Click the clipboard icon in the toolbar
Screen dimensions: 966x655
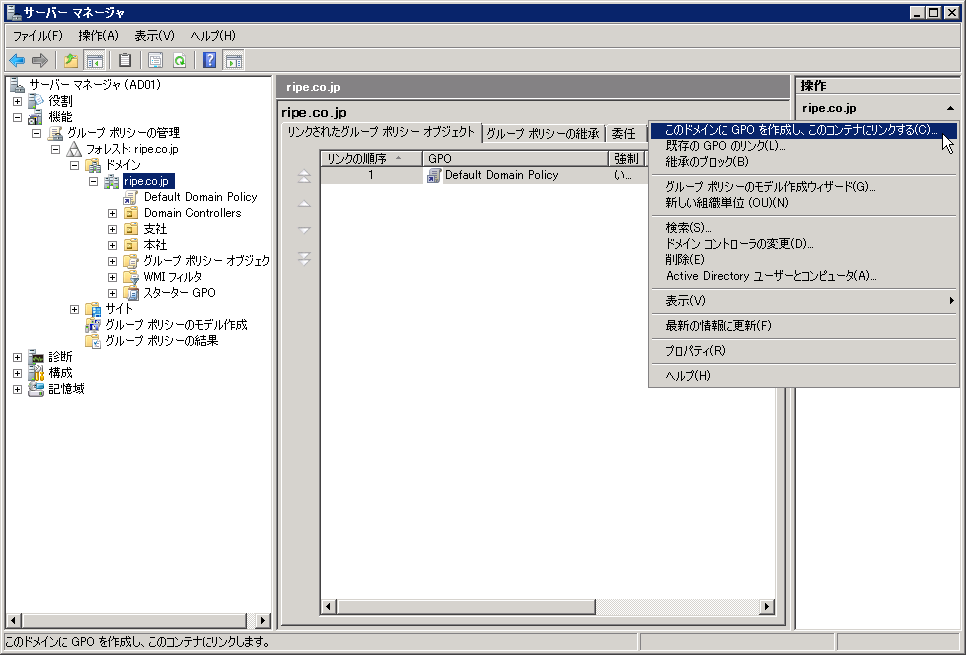(x=125, y=60)
